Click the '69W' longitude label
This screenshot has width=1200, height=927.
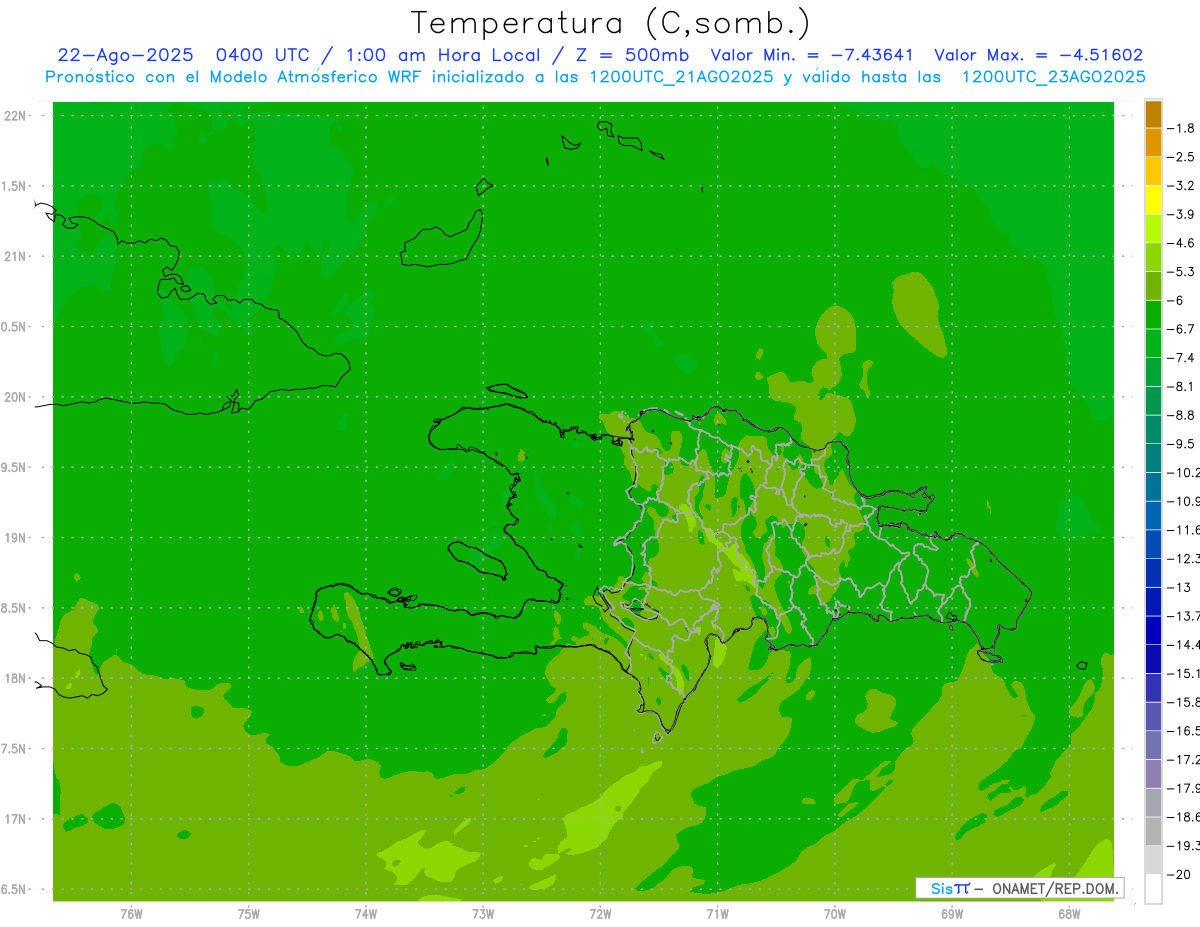tap(951, 913)
